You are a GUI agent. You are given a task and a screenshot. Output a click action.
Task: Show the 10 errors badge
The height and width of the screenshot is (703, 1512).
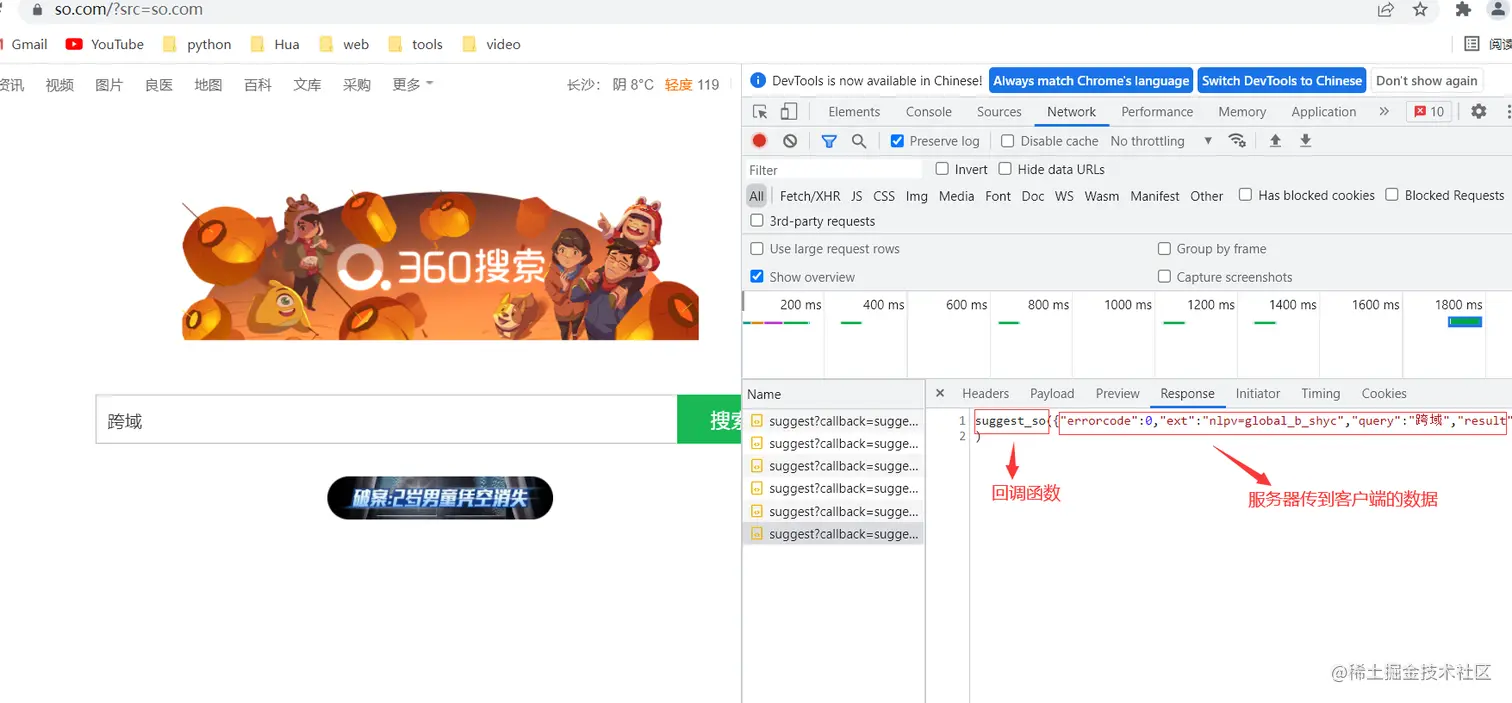(1429, 112)
